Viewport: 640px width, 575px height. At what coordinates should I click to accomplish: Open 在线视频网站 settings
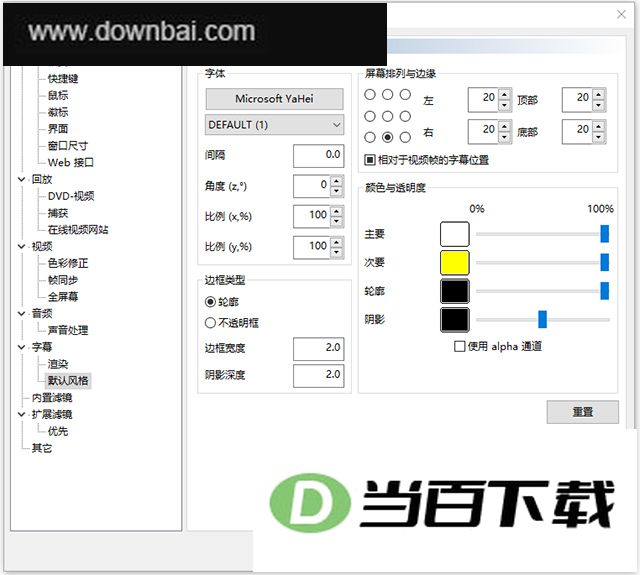click(x=78, y=229)
